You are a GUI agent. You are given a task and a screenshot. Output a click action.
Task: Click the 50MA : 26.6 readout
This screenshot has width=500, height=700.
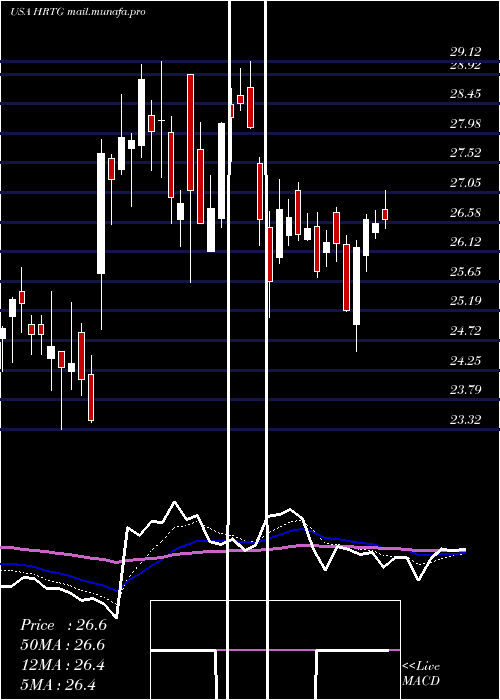63,645
